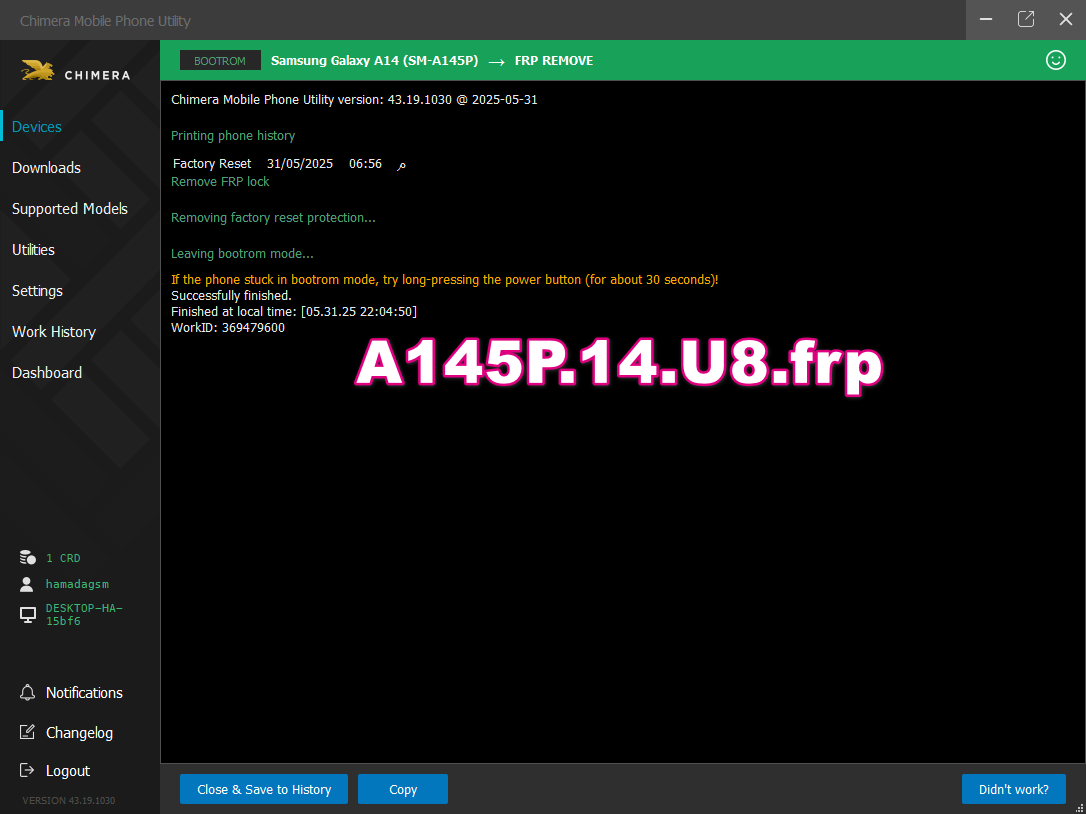The width and height of the screenshot is (1086, 814).
Task: Click the DESKTOP-HA-15bf6 computer name
Action: tap(84, 614)
